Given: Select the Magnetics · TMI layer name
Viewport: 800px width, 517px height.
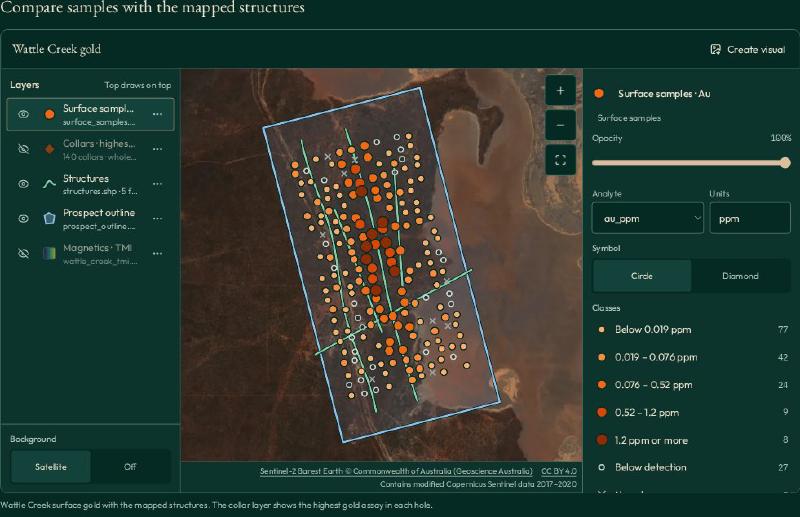Looking at the screenshot, I should 97,248.
